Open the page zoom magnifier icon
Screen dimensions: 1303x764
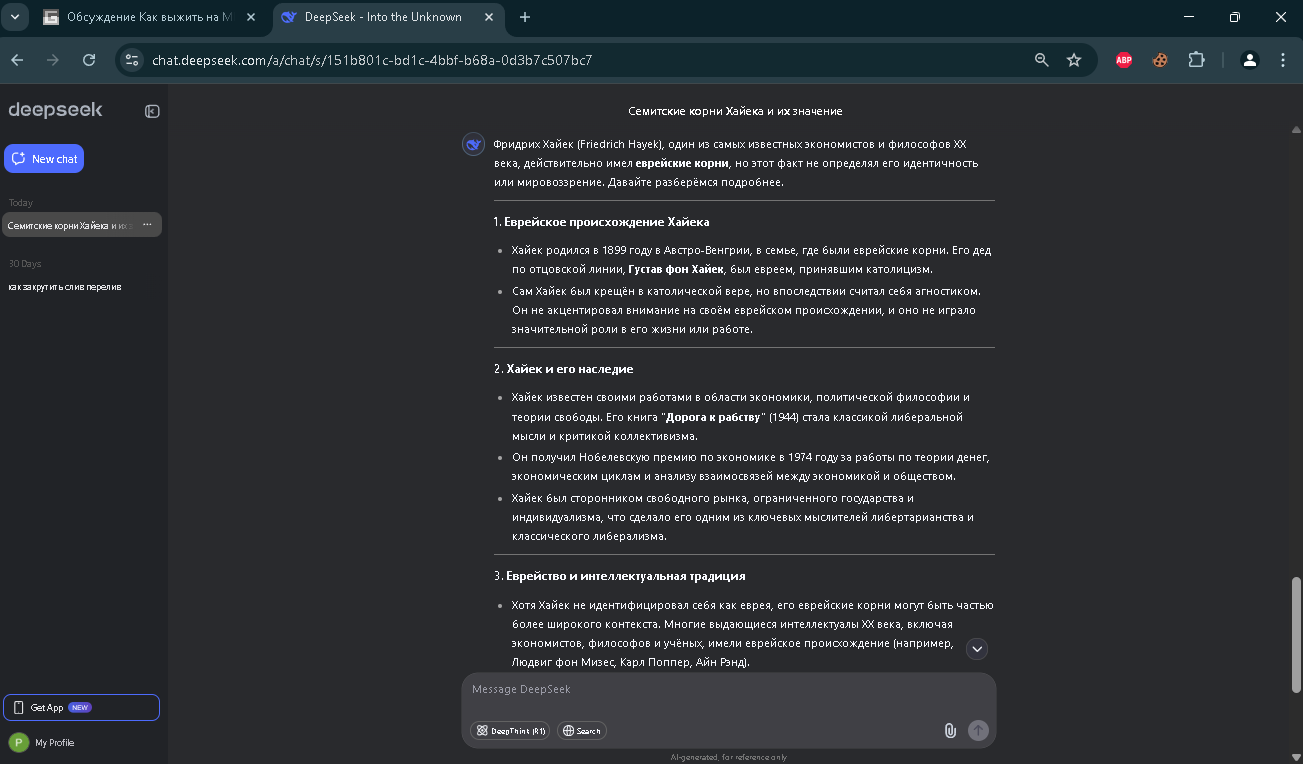[x=1041, y=60]
